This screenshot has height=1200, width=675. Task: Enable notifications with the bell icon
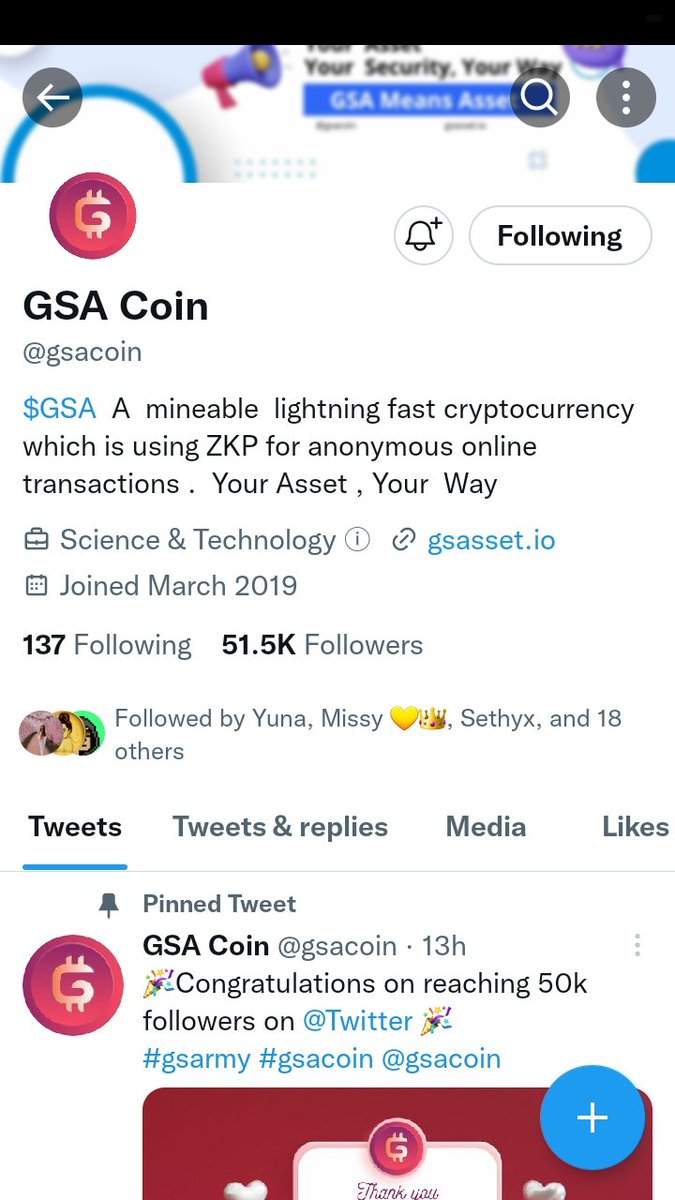pyautogui.click(x=424, y=236)
